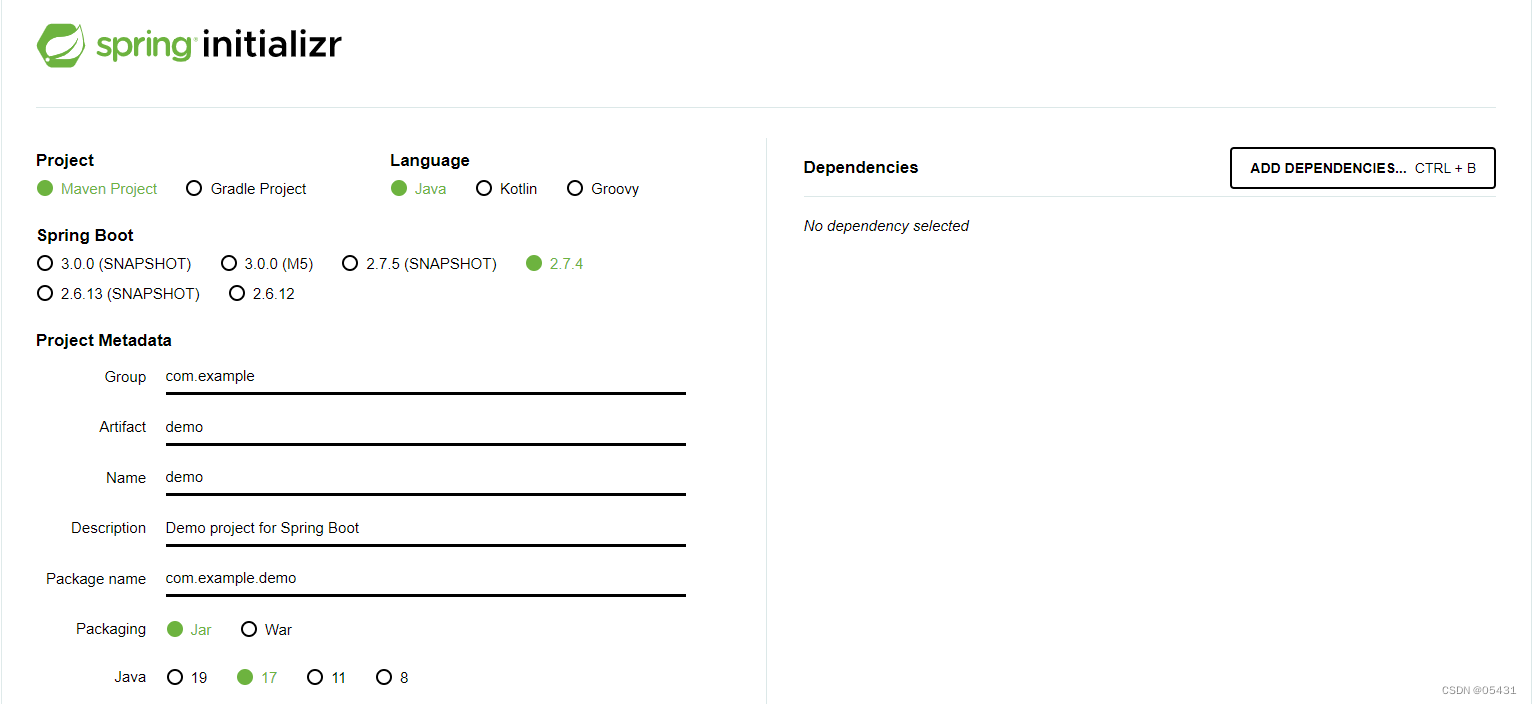Click the Dependencies heading
This screenshot has width=1532, height=704.
click(x=861, y=168)
